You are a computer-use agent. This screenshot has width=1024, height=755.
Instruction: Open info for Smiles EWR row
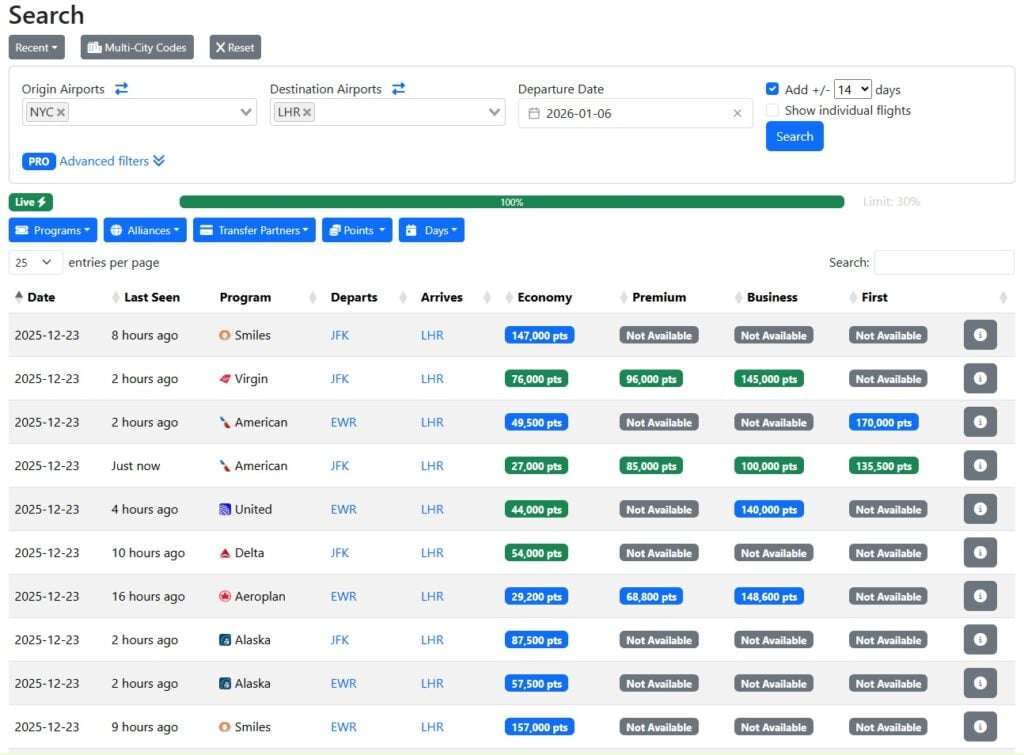pos(980,726)
